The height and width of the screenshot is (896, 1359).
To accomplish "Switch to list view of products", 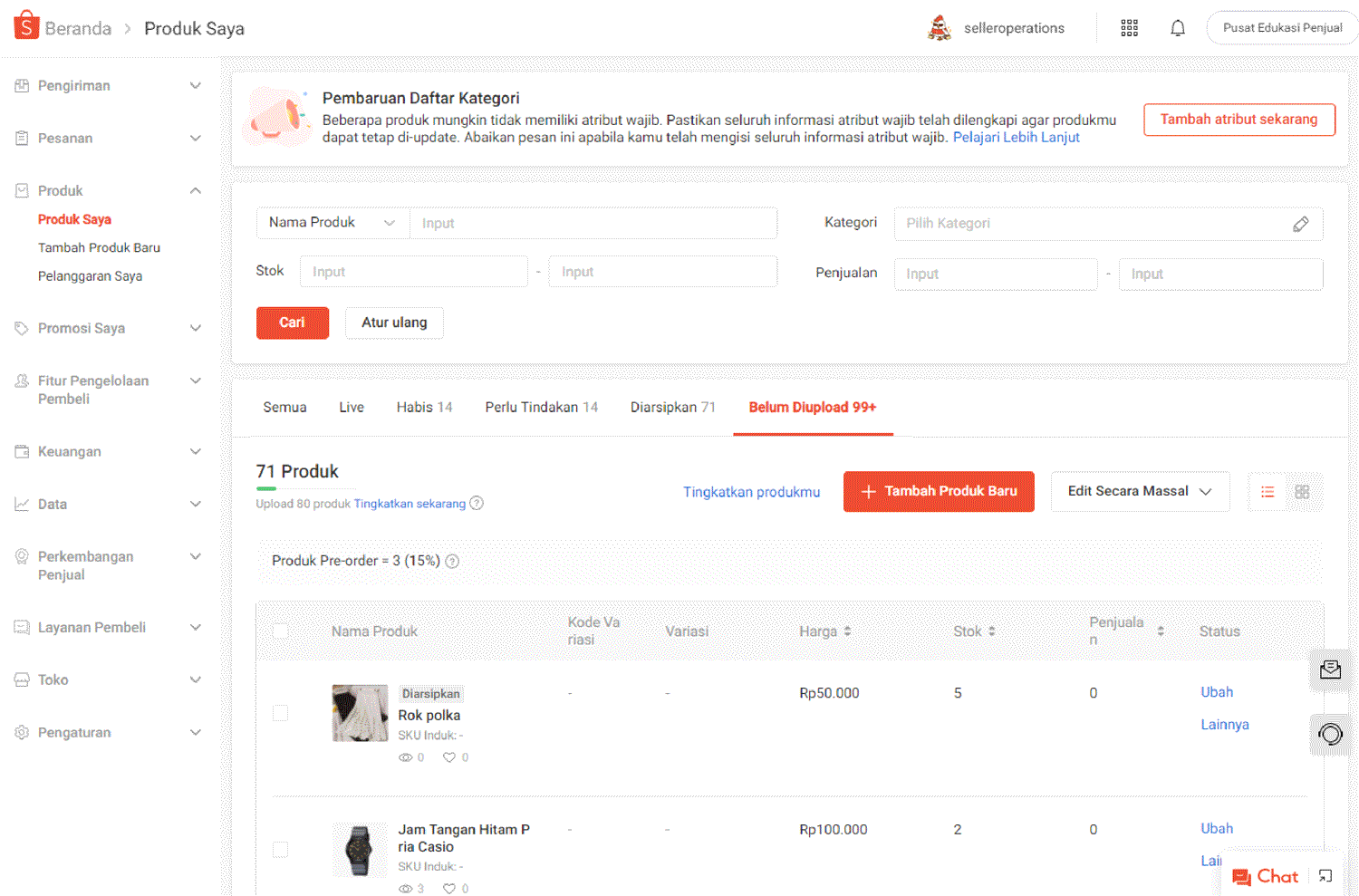I will [1267, 491].
